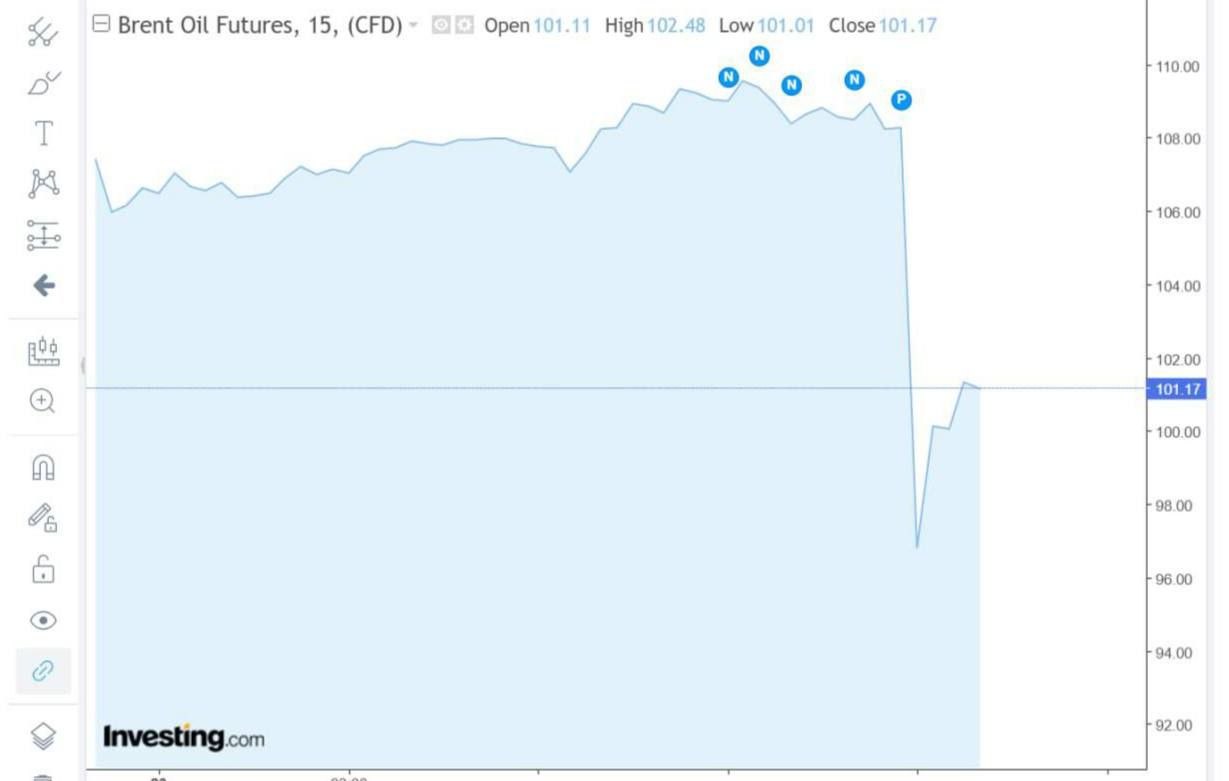Select the XABCD pattern tool
The height and width of the screenshot is (781, 1229).
coord(43,183)
